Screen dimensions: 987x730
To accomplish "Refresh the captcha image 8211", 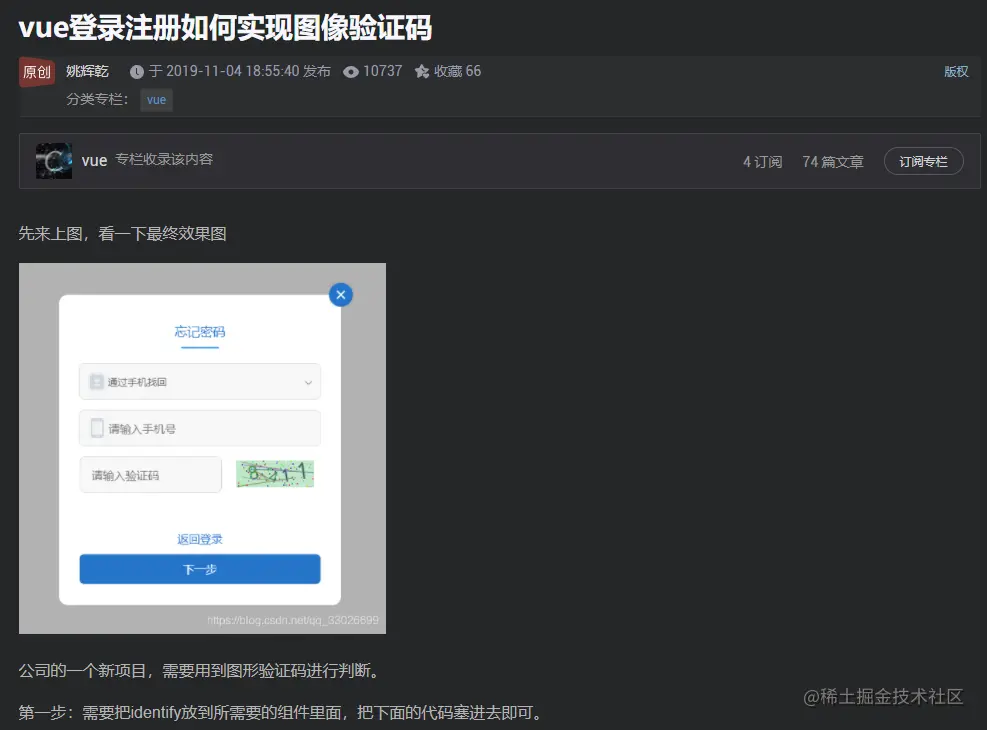I will click(x=275, y=474).
